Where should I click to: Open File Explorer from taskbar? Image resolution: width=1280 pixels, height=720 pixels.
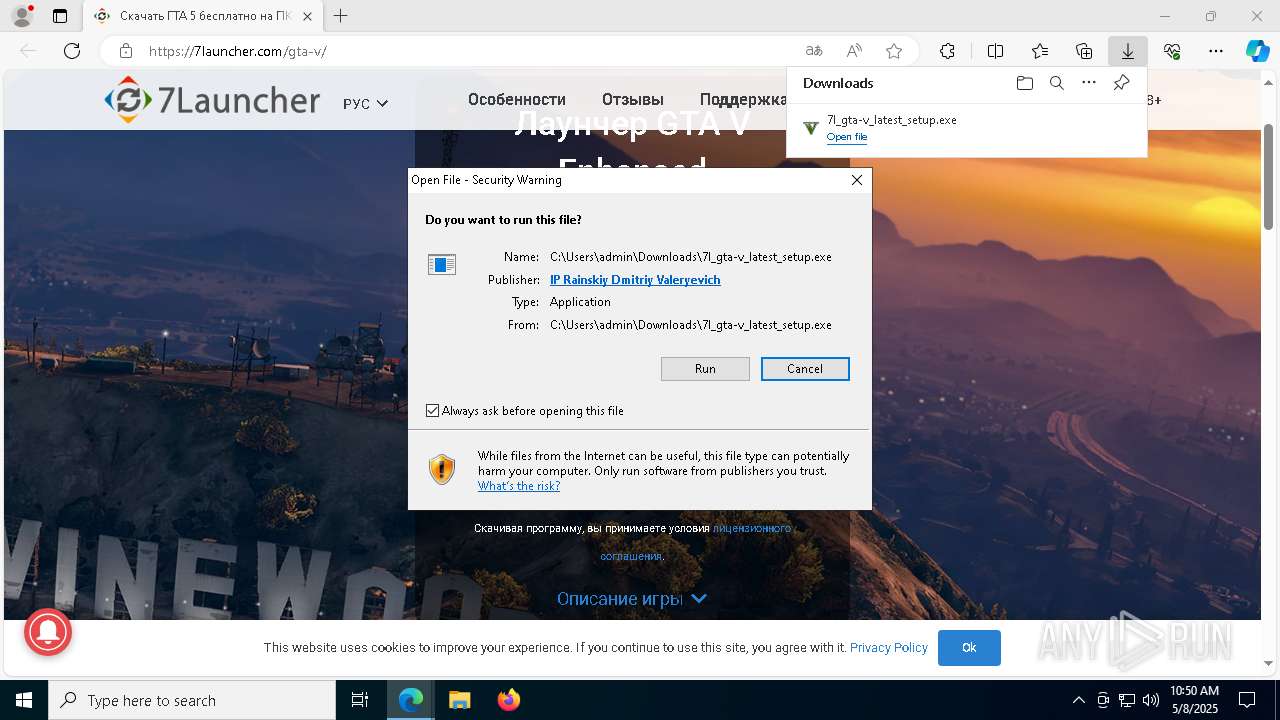point(459,700)
